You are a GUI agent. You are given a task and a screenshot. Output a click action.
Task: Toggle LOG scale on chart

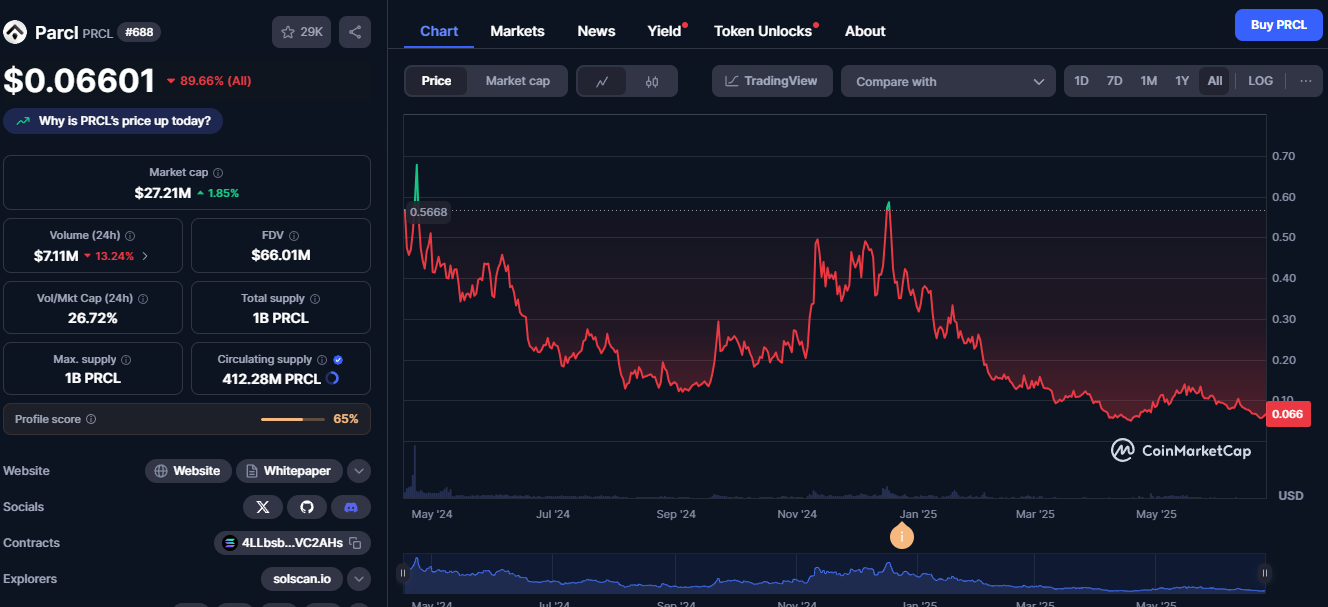(1260, 81)
